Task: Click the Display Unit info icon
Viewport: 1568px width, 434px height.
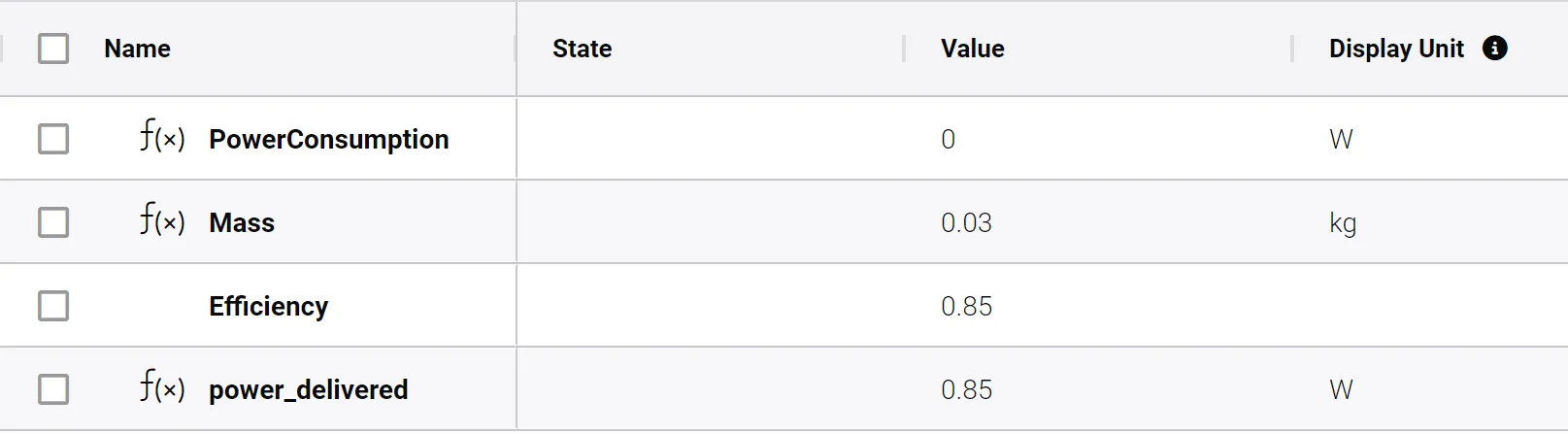Action: pos(1495,49)
